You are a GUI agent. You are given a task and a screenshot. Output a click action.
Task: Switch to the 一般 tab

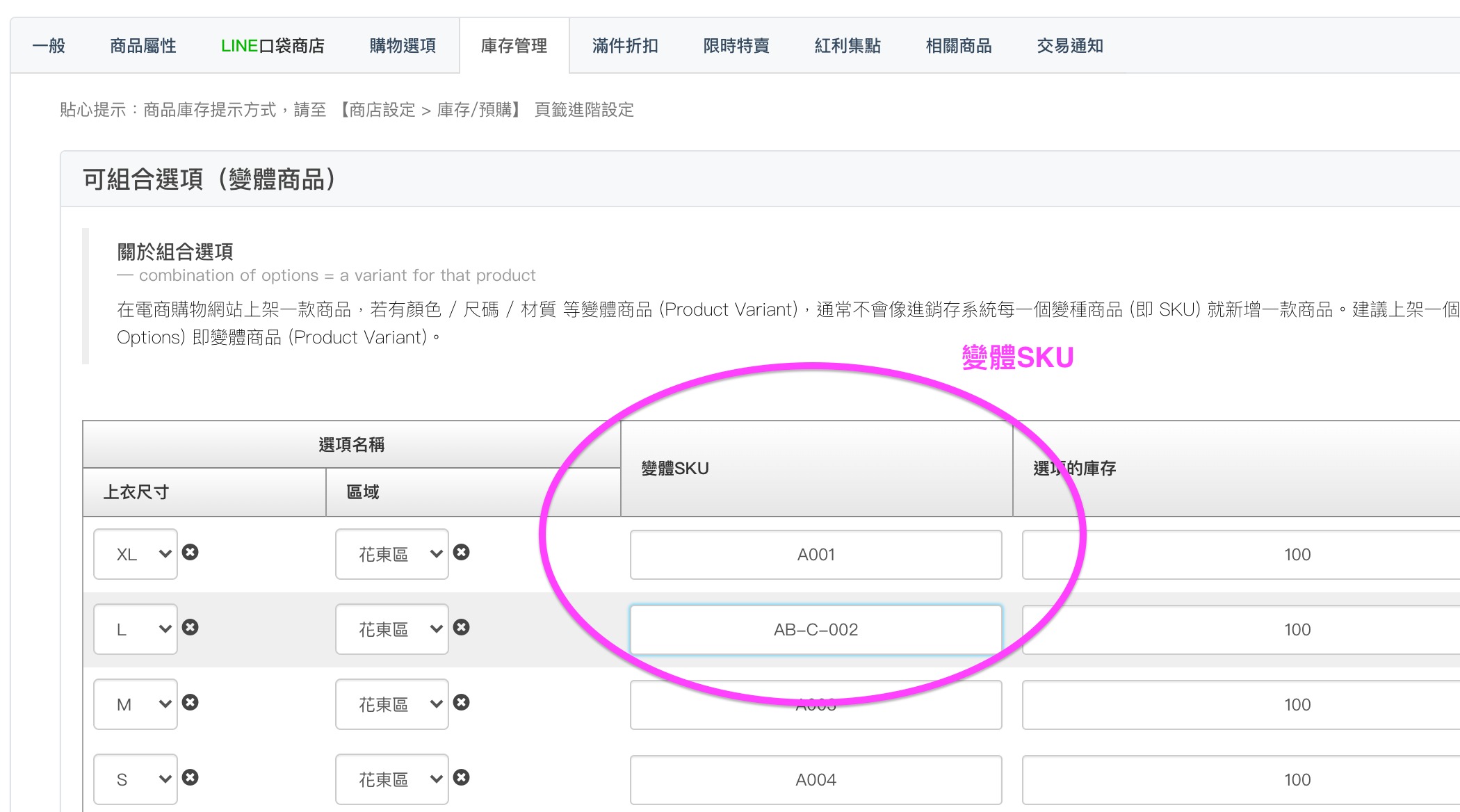tap(49, 46)
